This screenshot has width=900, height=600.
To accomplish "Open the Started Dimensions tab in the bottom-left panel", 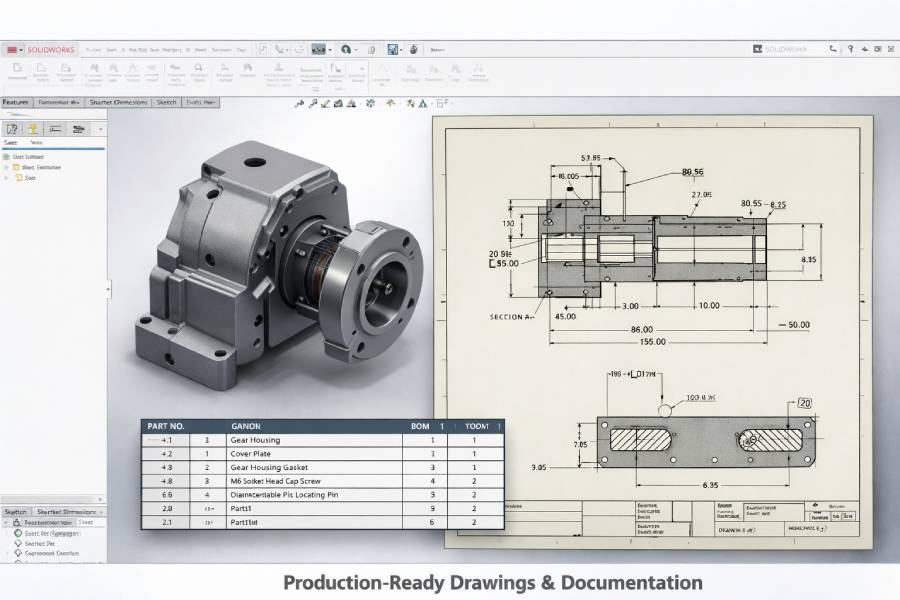I will tap(67, 512).
